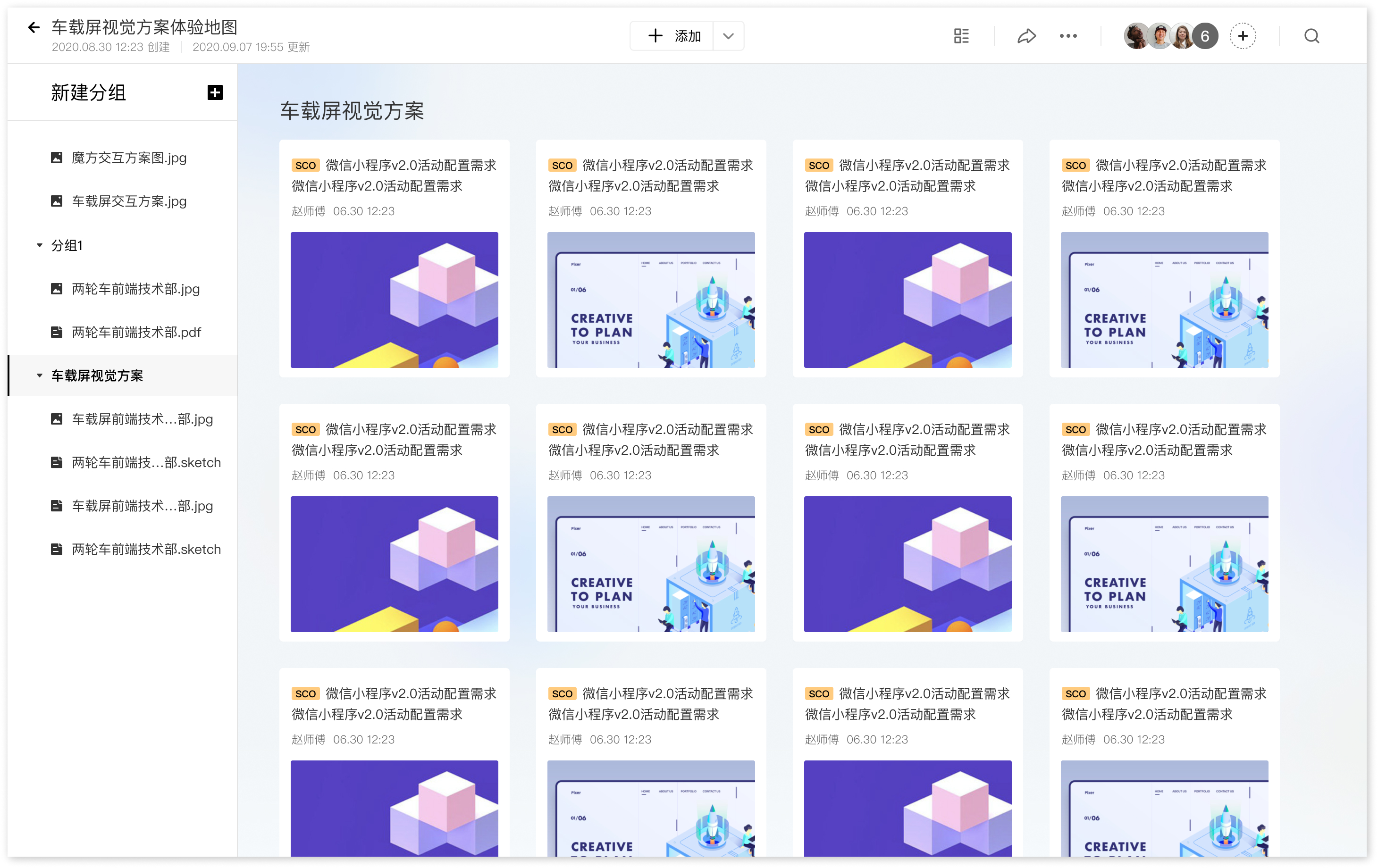Open 两轮车前端技…部.sketch in sidebar
1378x868 pixels.
point(146,462)
